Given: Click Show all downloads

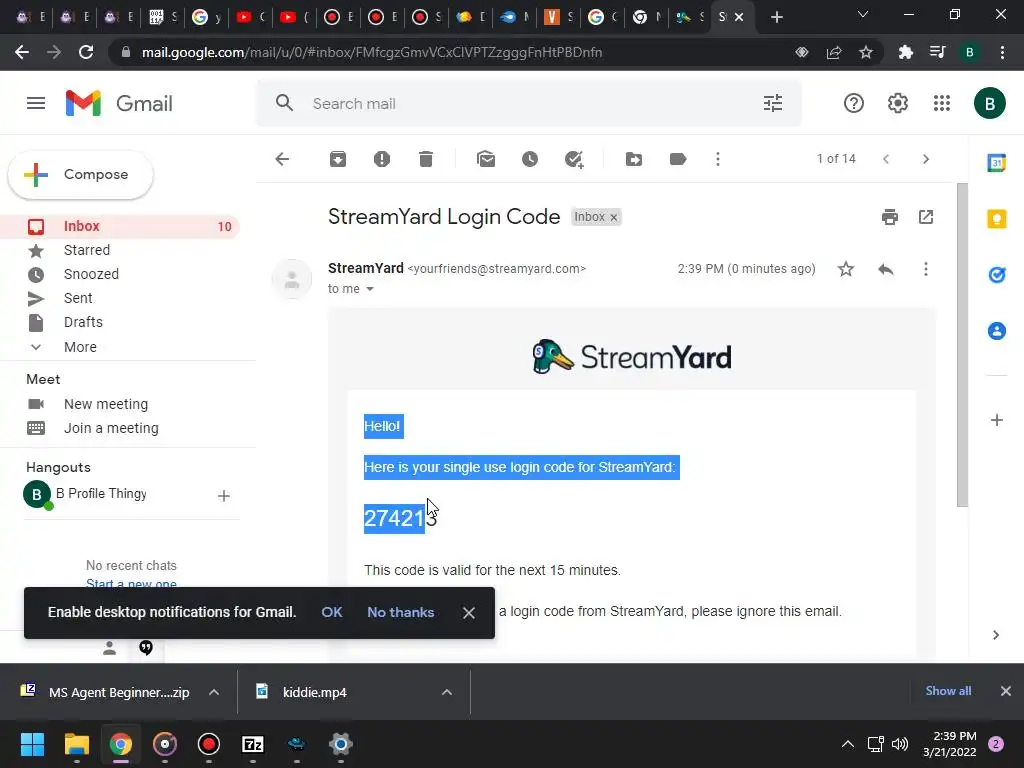Looking at the screenshot, I should [x=948, y=691].
